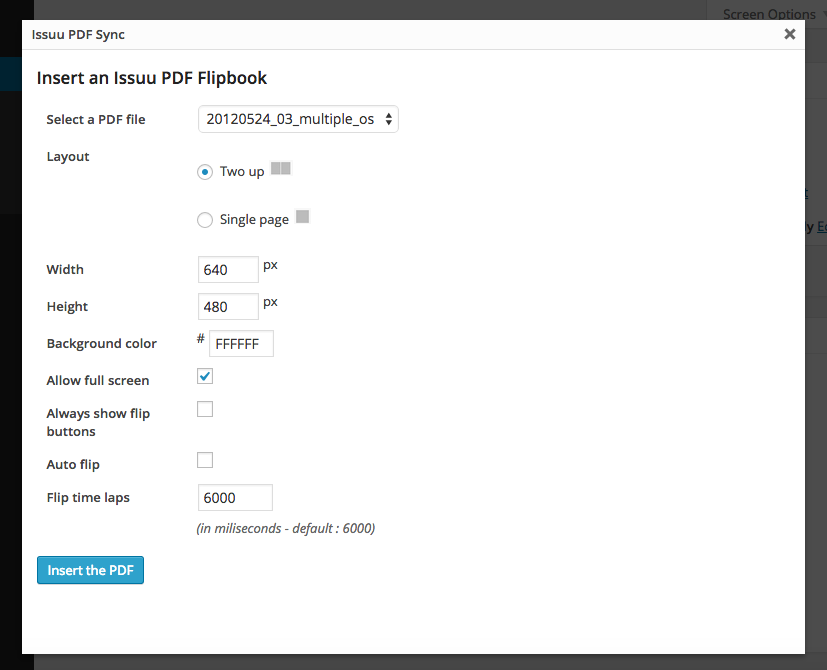Click the Two up layout icon

click(281, 169)
